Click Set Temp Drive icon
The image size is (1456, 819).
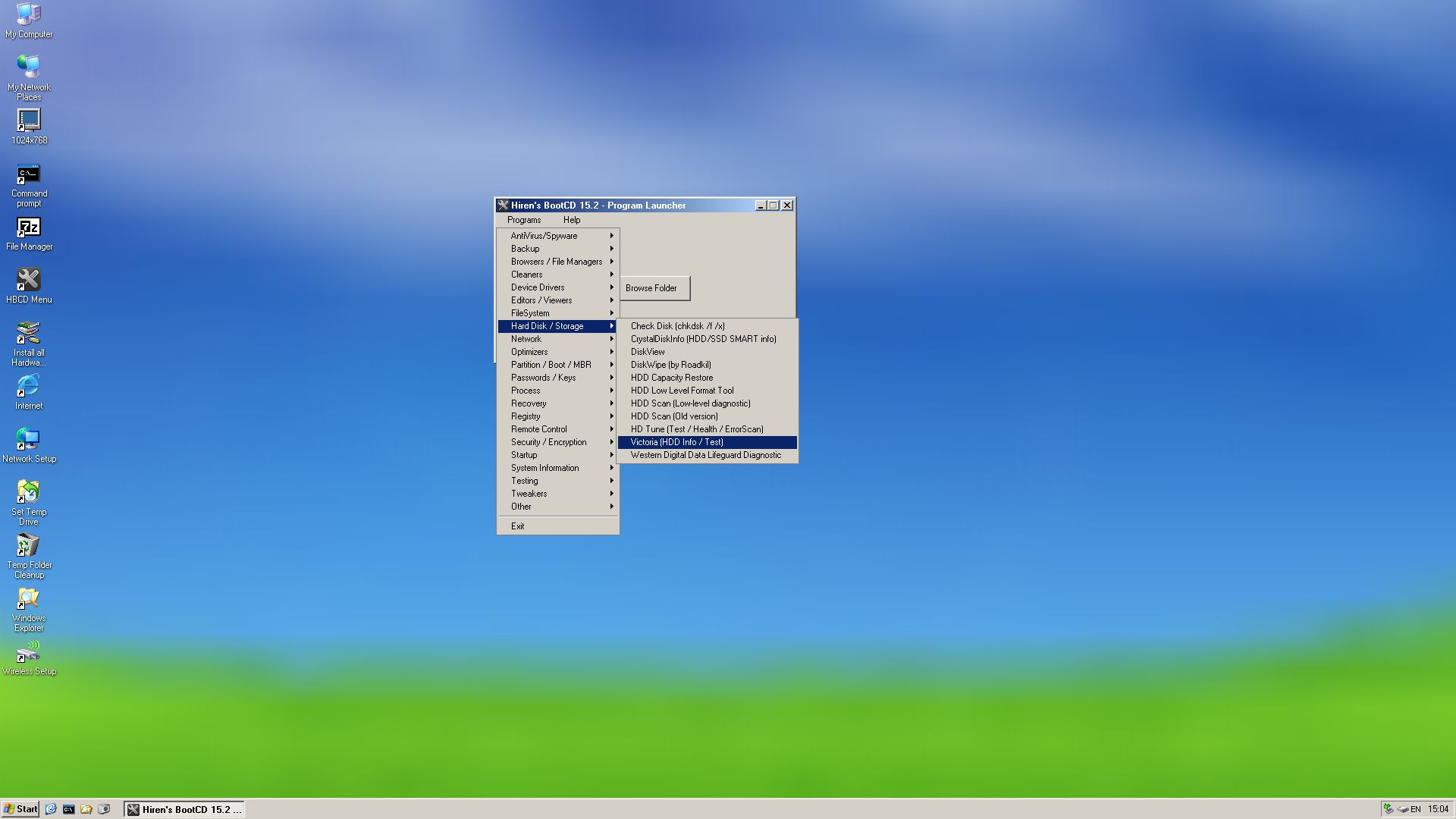[x=29, y=503]
